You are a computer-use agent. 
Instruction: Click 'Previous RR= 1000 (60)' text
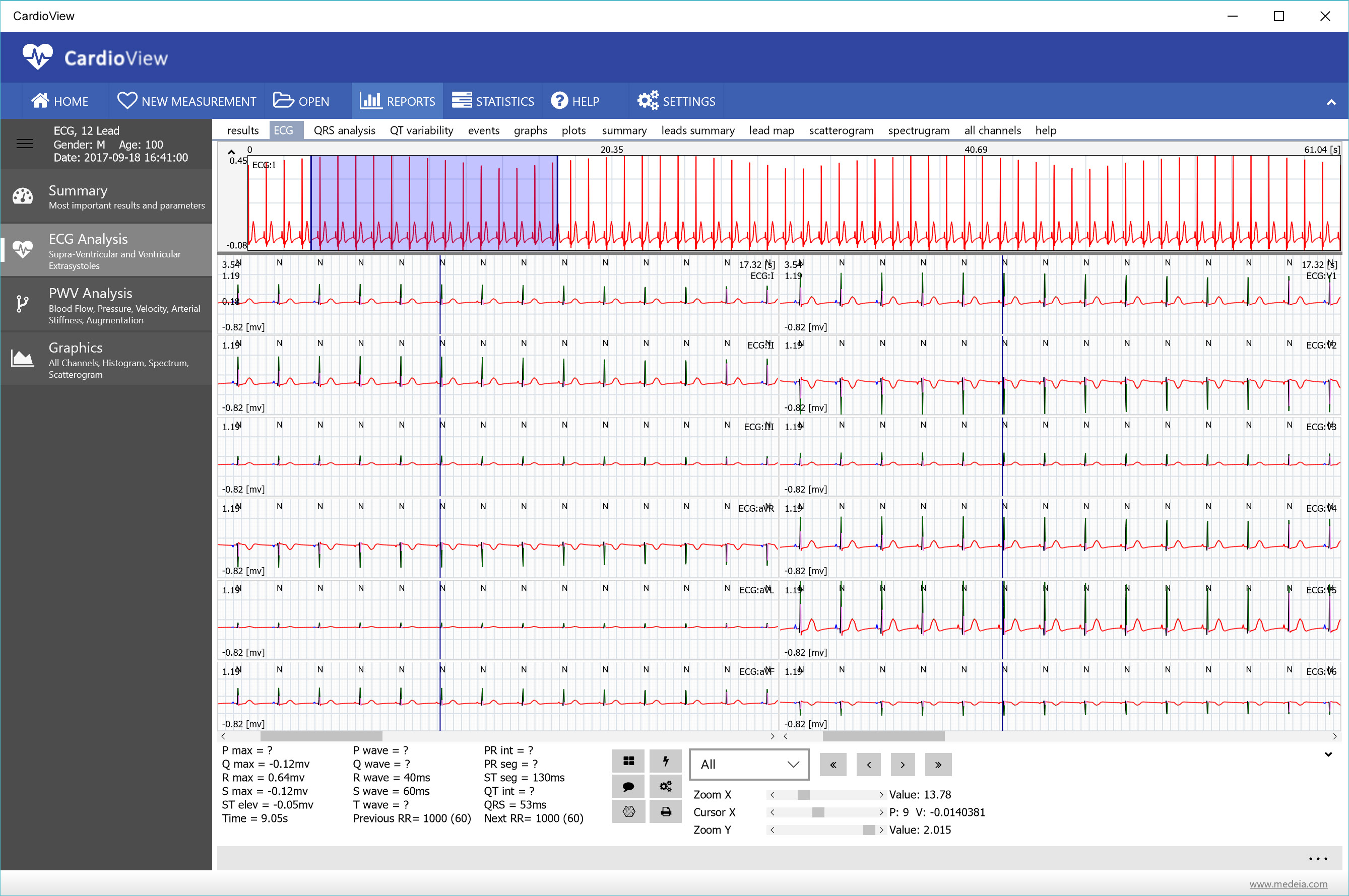click(x=412, y=819)
